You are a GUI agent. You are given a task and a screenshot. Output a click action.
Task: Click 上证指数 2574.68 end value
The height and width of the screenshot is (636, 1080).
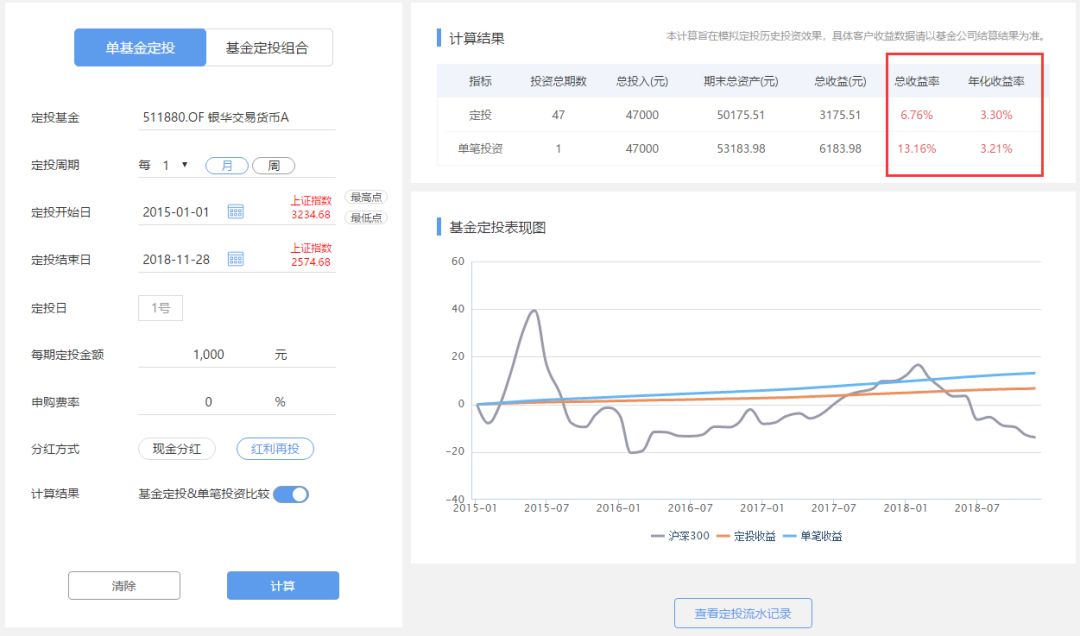311,255
